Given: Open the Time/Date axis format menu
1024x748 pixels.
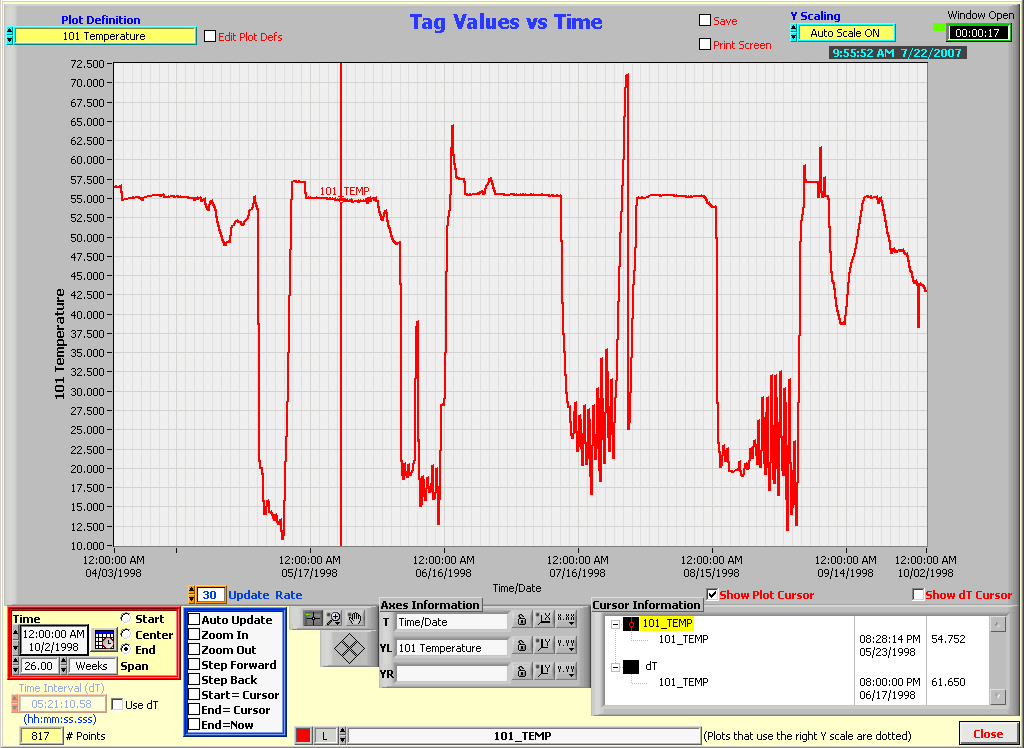Looking at the screenshot, I should pyautogui.click(x=566, y=619).
